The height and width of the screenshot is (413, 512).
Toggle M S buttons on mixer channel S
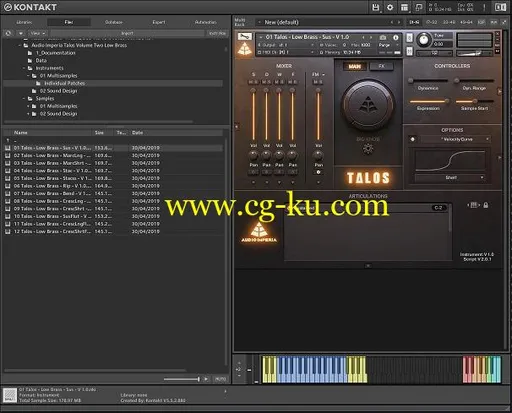253,82
